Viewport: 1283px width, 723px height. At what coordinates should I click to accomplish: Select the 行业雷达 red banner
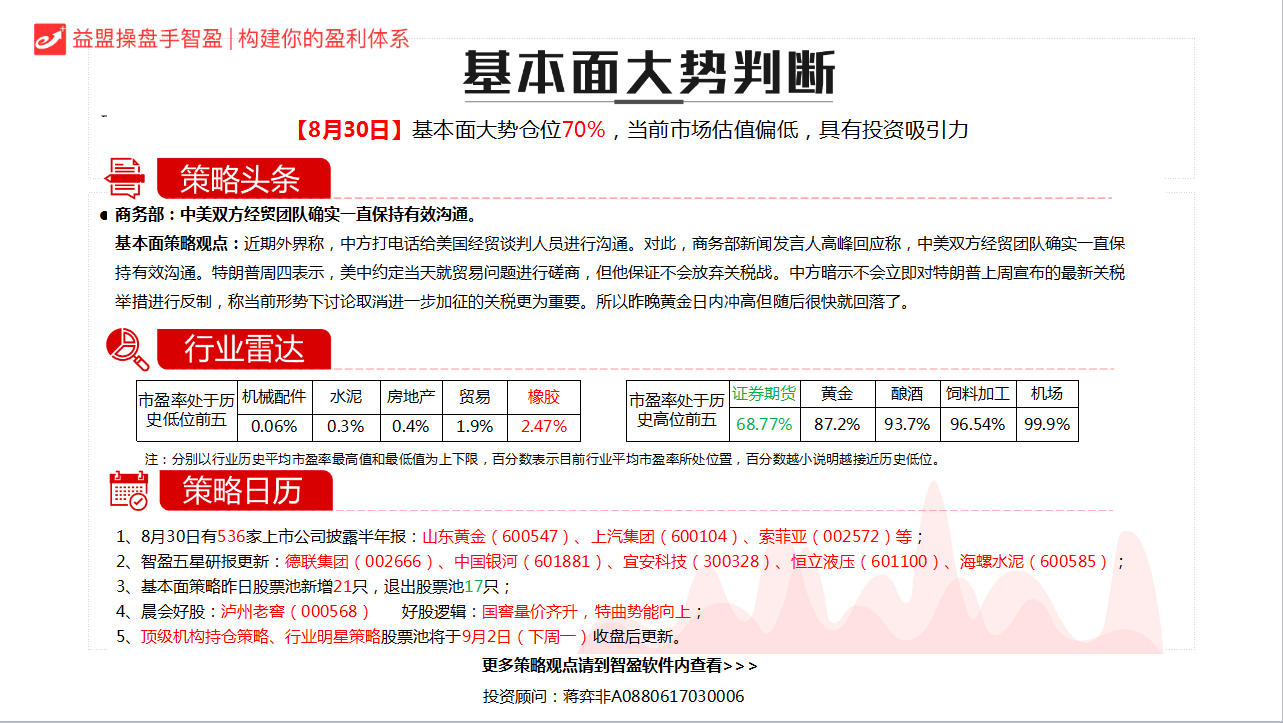(x=243, y=349)
